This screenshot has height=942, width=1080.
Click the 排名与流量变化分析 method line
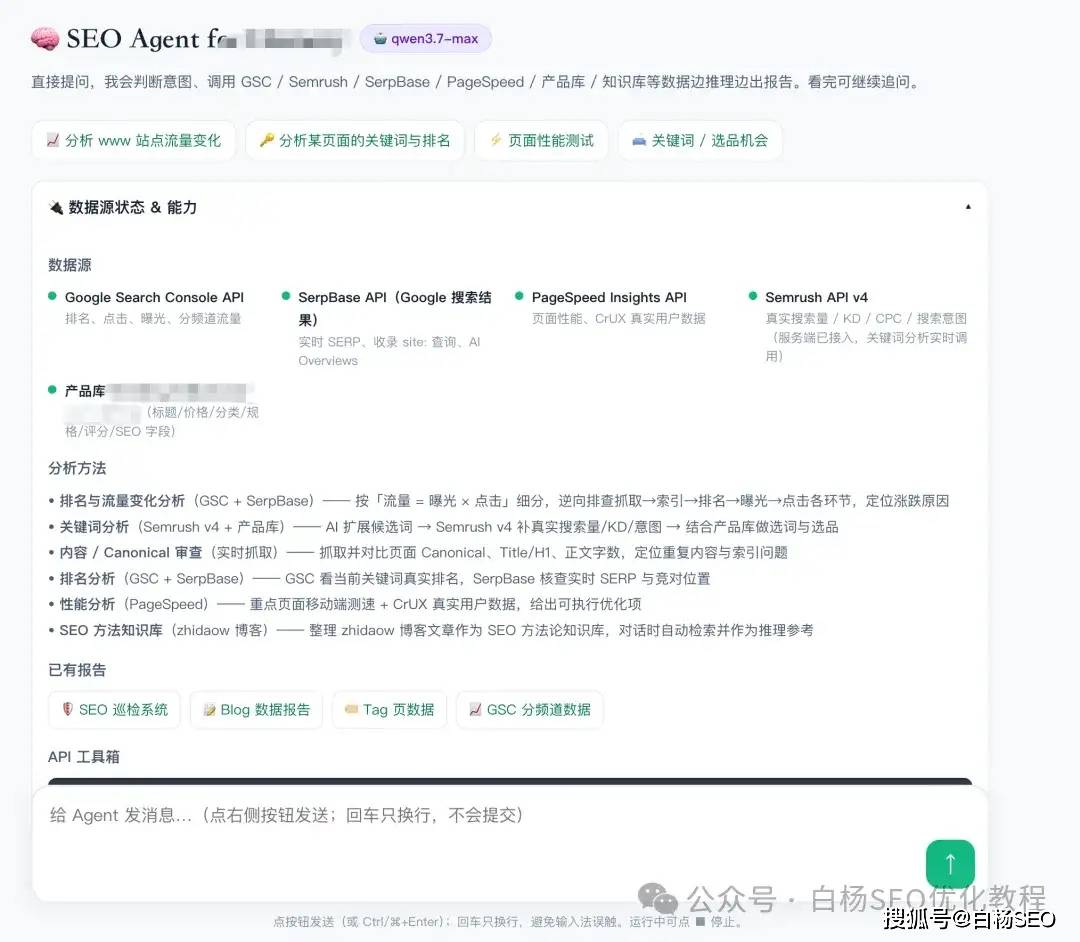[x=499, y=501]
